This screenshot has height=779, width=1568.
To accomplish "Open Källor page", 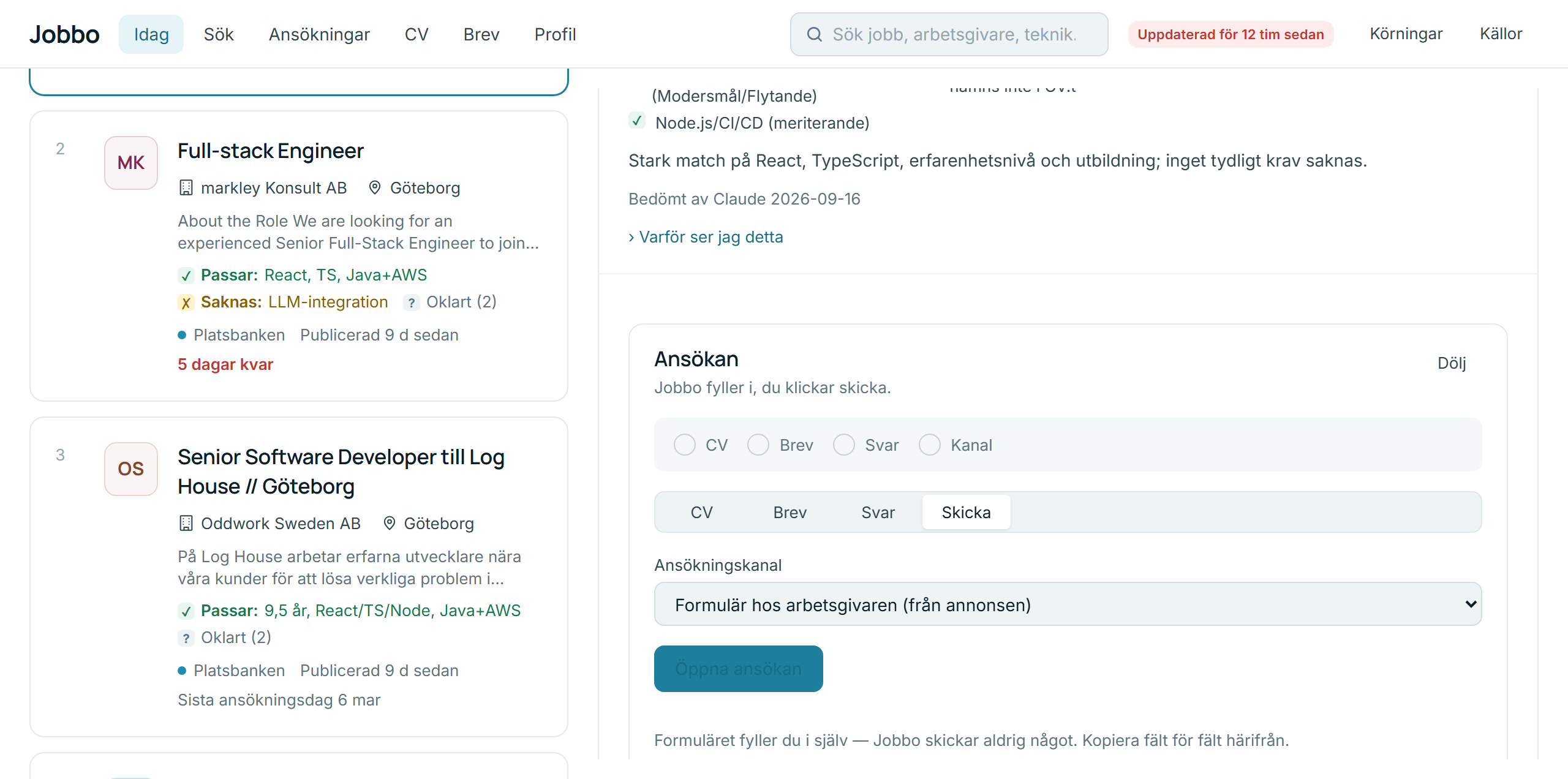I will [1501, 34].
